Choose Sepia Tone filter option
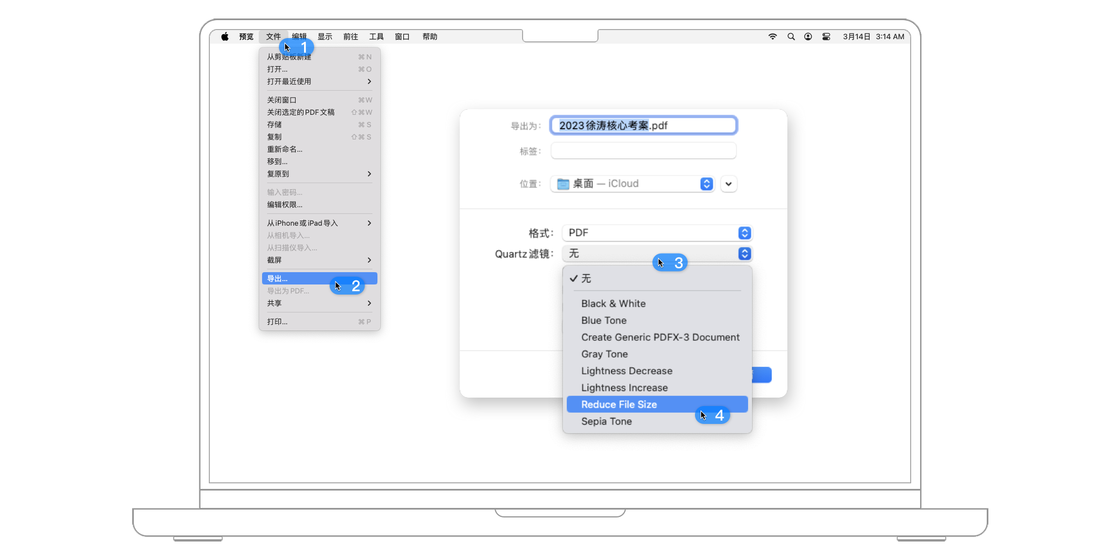 pos(606,422)
